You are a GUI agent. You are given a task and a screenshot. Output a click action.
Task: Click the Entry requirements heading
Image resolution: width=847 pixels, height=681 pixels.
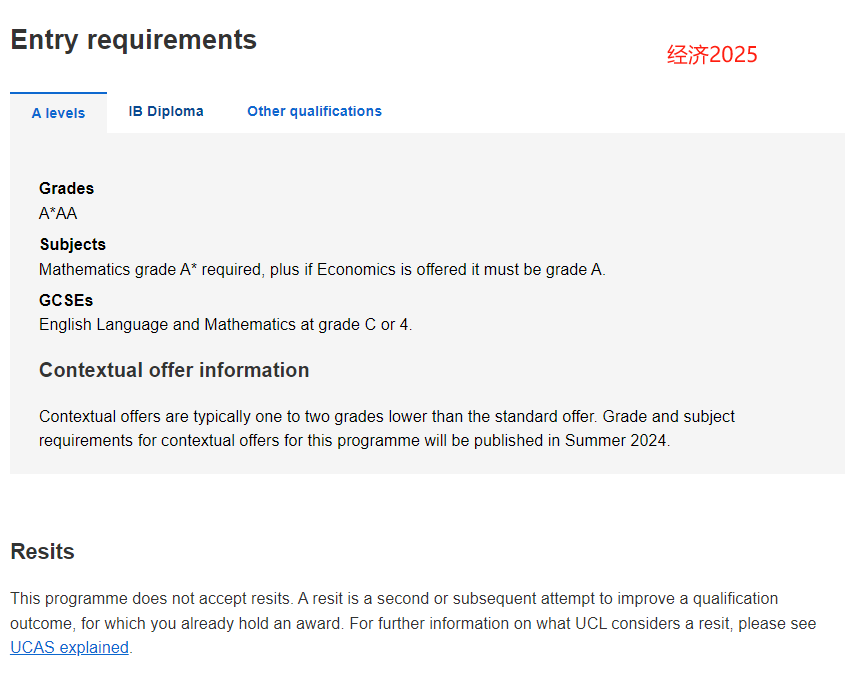pyautogui.click(x=133, y=40)
